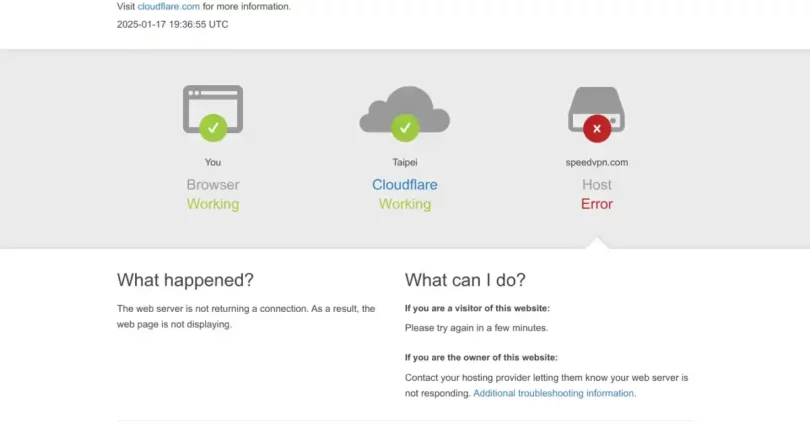
Task: Click the green checkmark on the cloud icon
Action: coord(405,128)
